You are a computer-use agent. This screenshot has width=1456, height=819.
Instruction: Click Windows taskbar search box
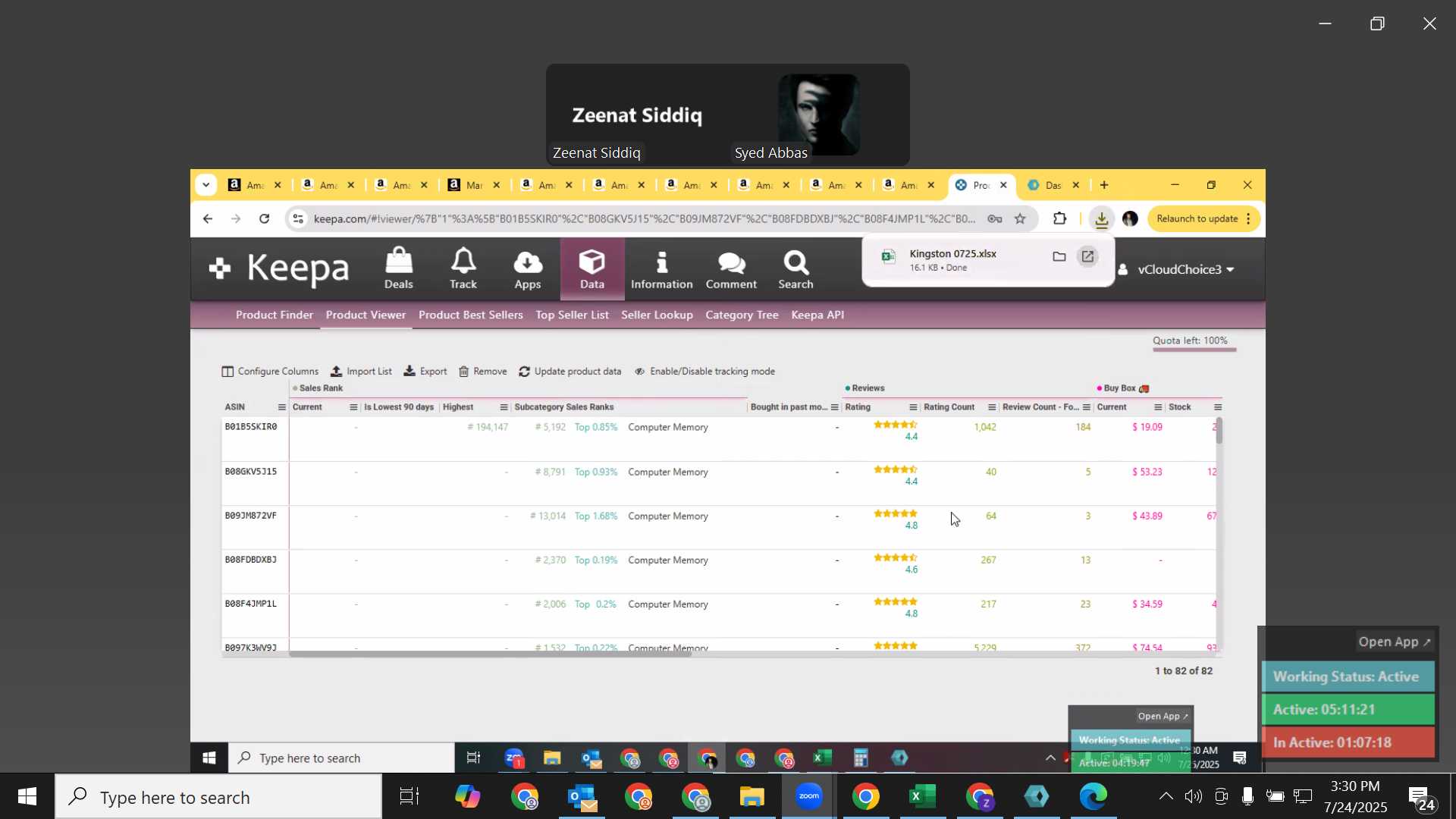(218, 796)
